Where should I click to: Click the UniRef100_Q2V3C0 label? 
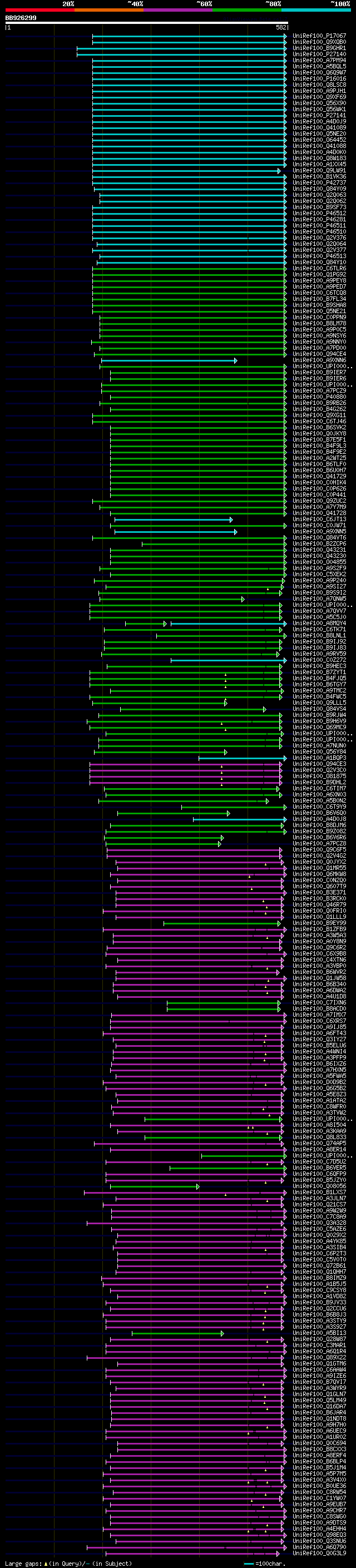[x=319, y=770]
